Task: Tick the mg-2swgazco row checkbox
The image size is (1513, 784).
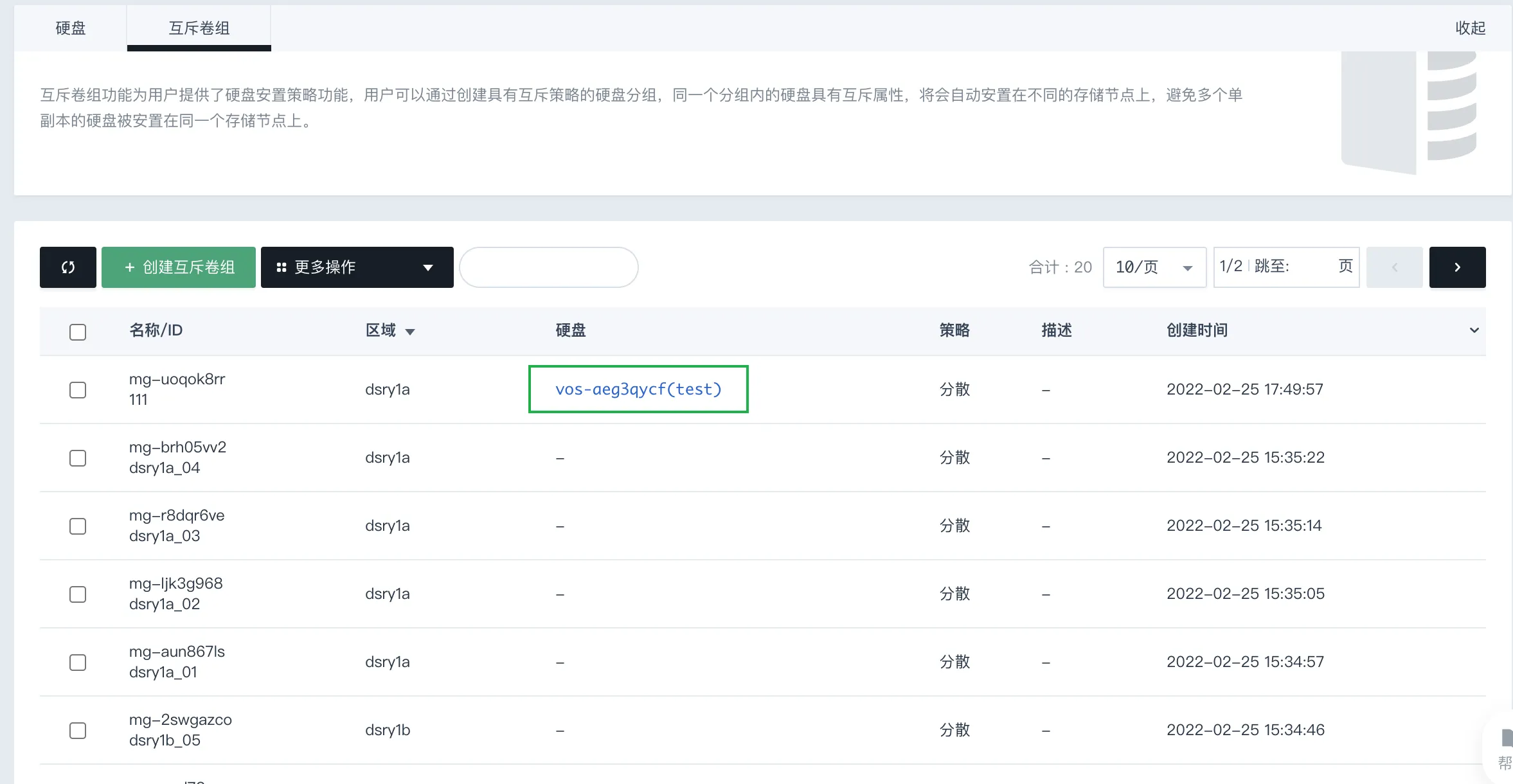Action: (x=78, y=731)
